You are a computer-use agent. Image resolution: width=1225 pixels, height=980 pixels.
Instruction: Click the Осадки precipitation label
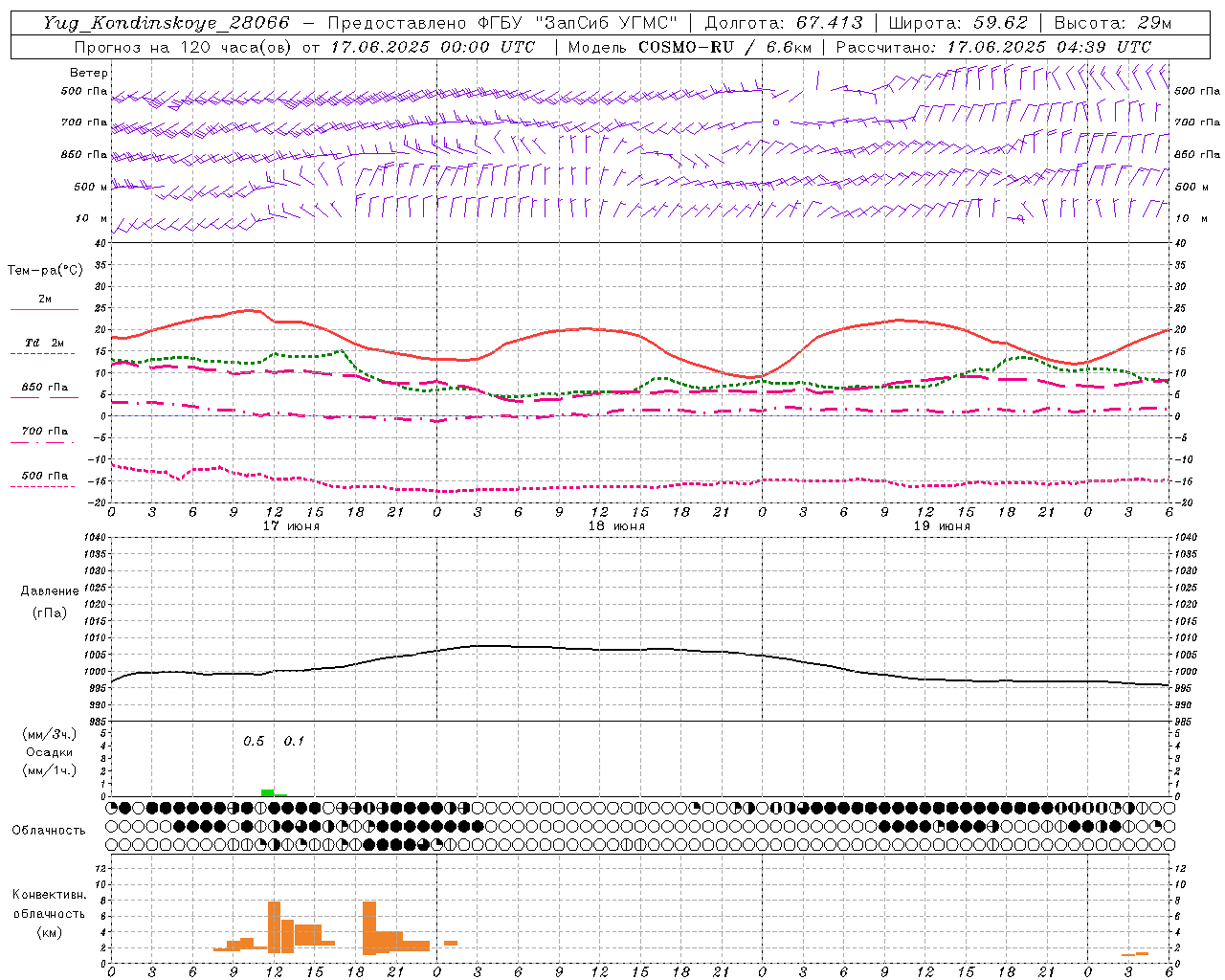pyautogui.click(x=50, y=752)
